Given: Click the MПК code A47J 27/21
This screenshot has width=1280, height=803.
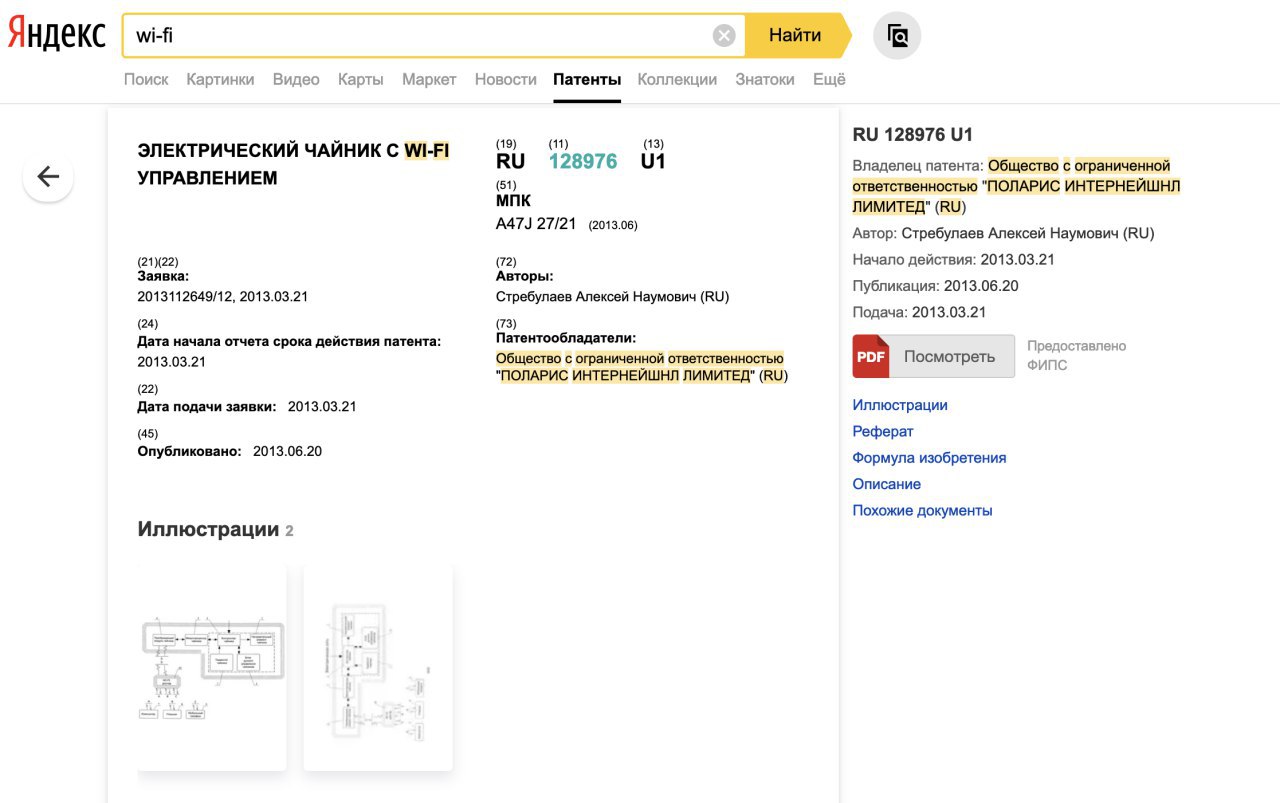Looking at the screenshot, I should [x=536, y=224].
